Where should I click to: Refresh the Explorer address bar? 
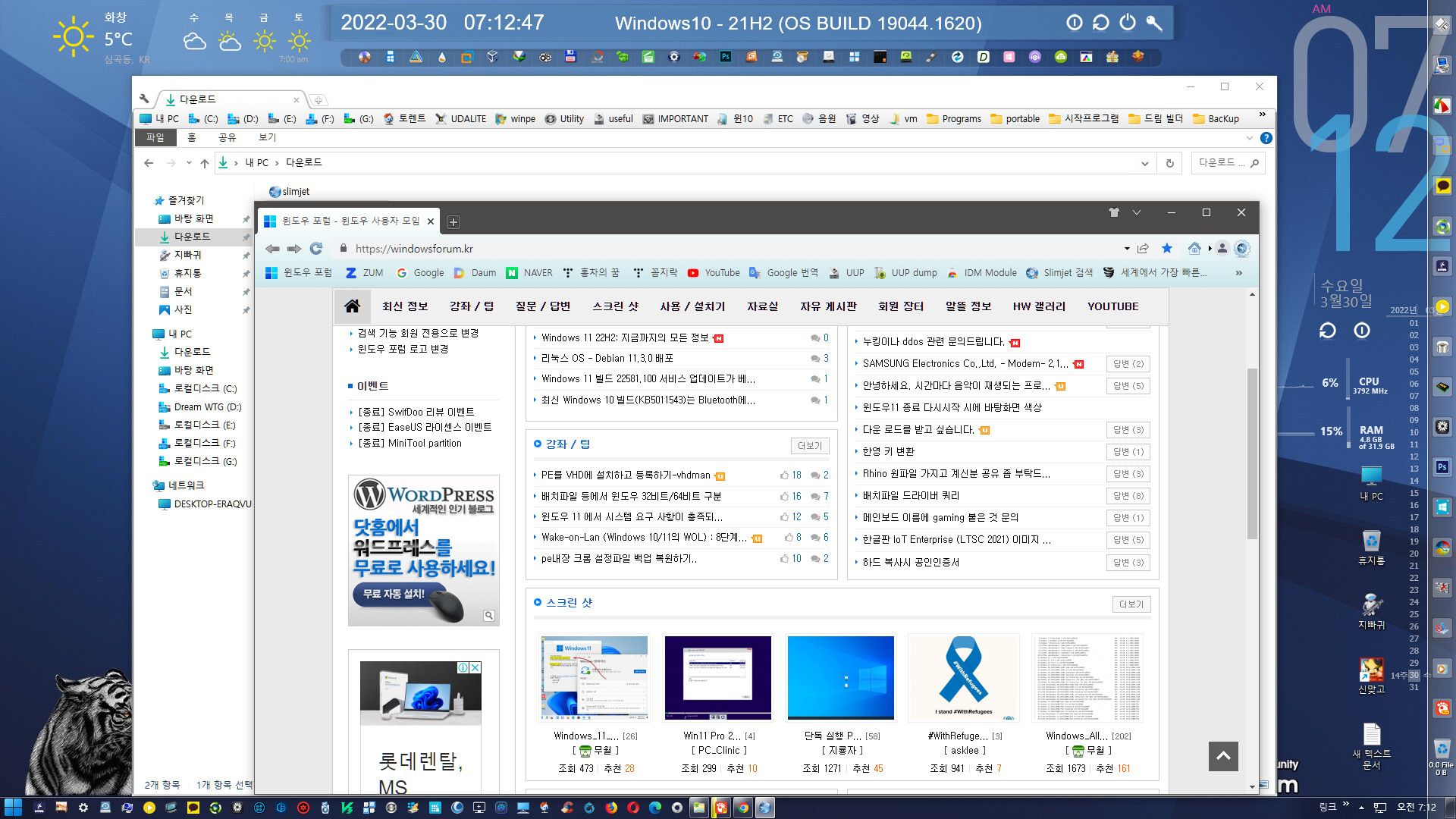coord(1170,163)
